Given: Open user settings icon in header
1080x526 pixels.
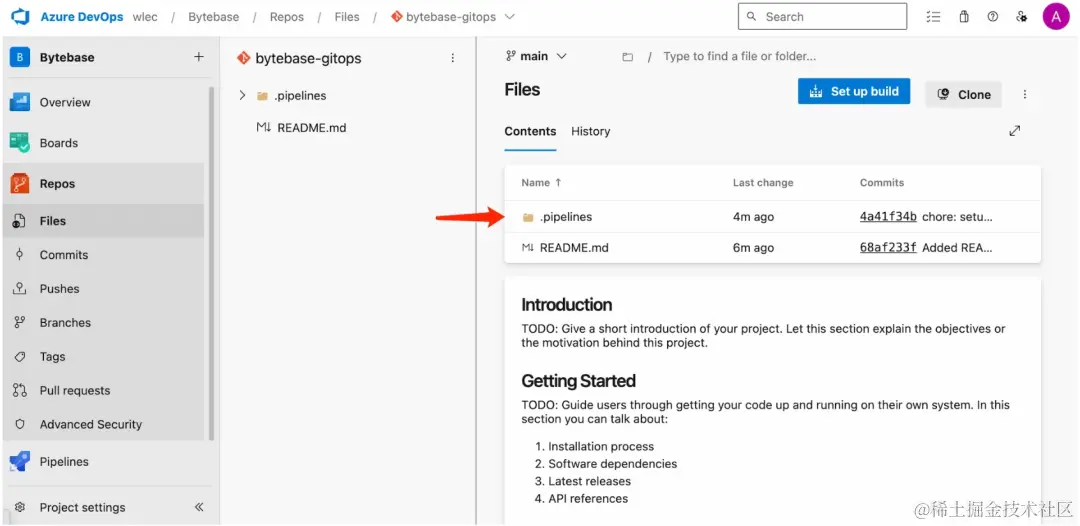Looking at the screenshot, I should (1021, 17).
